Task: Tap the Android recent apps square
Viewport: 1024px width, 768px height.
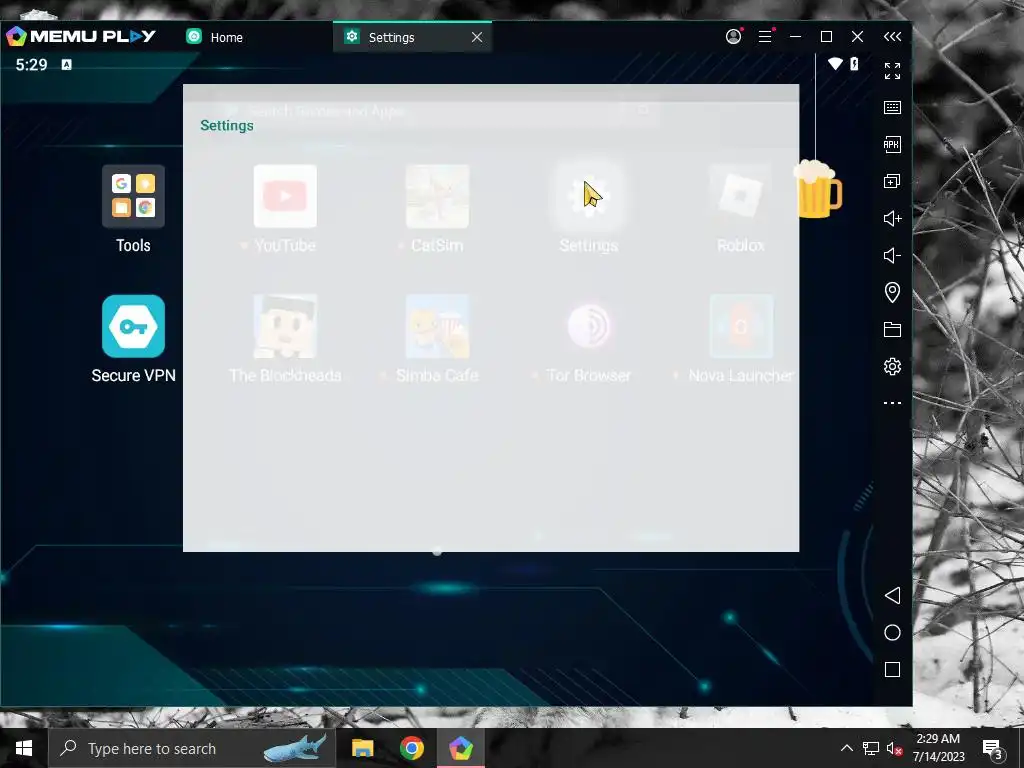Action: (x=892, y=669)
